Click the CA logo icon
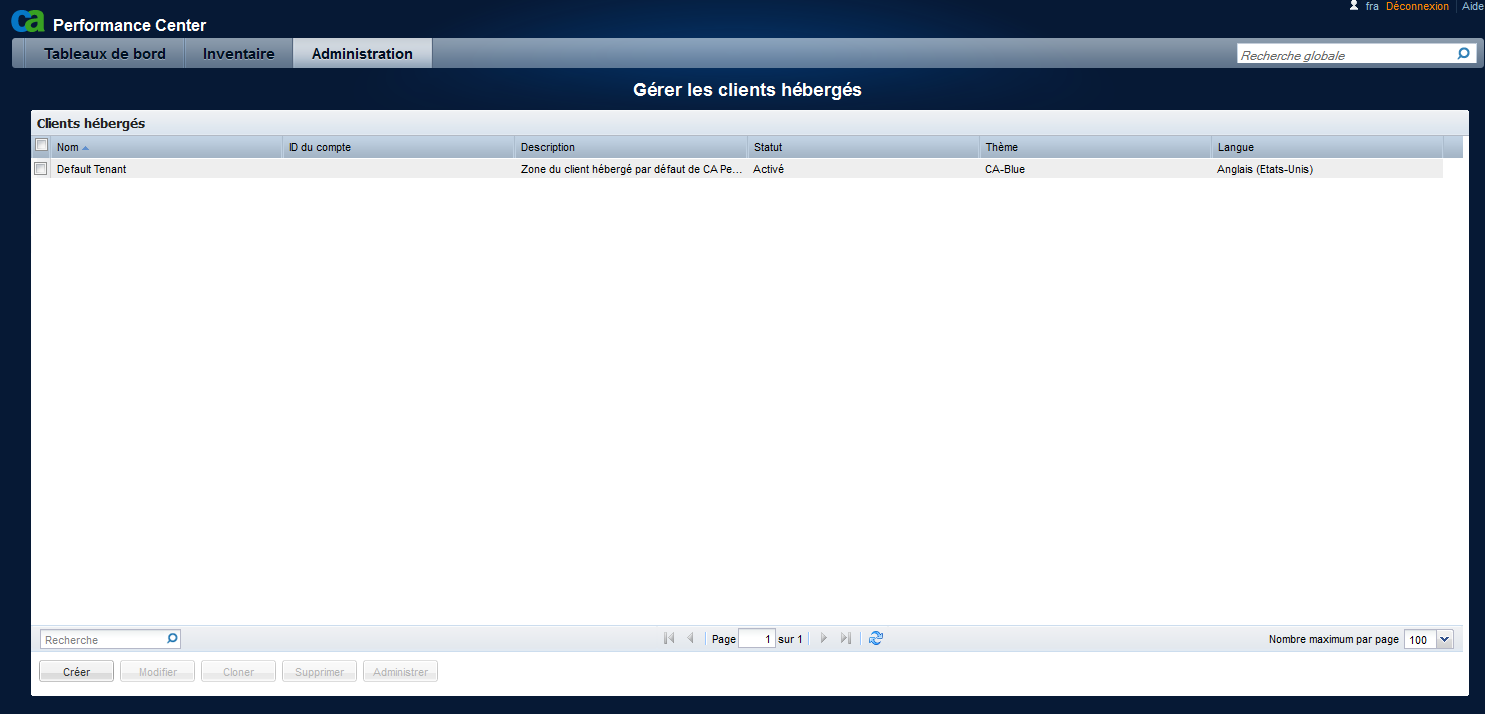The width and height of the screenshot is (1485, 714). point(28,20)
